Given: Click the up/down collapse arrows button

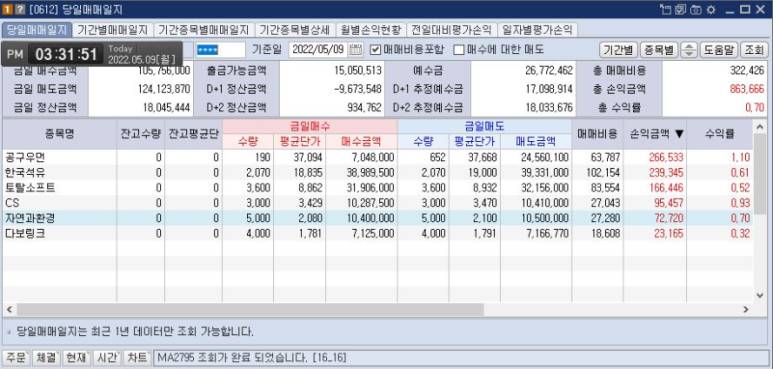Looking at the screenshot, I should click(x=689, y=50).
